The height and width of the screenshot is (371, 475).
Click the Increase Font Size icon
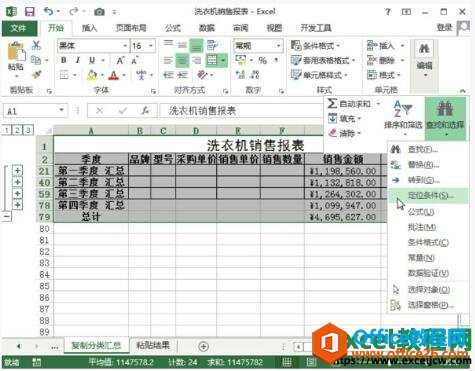pyautogui.click(x=120, y=61)
